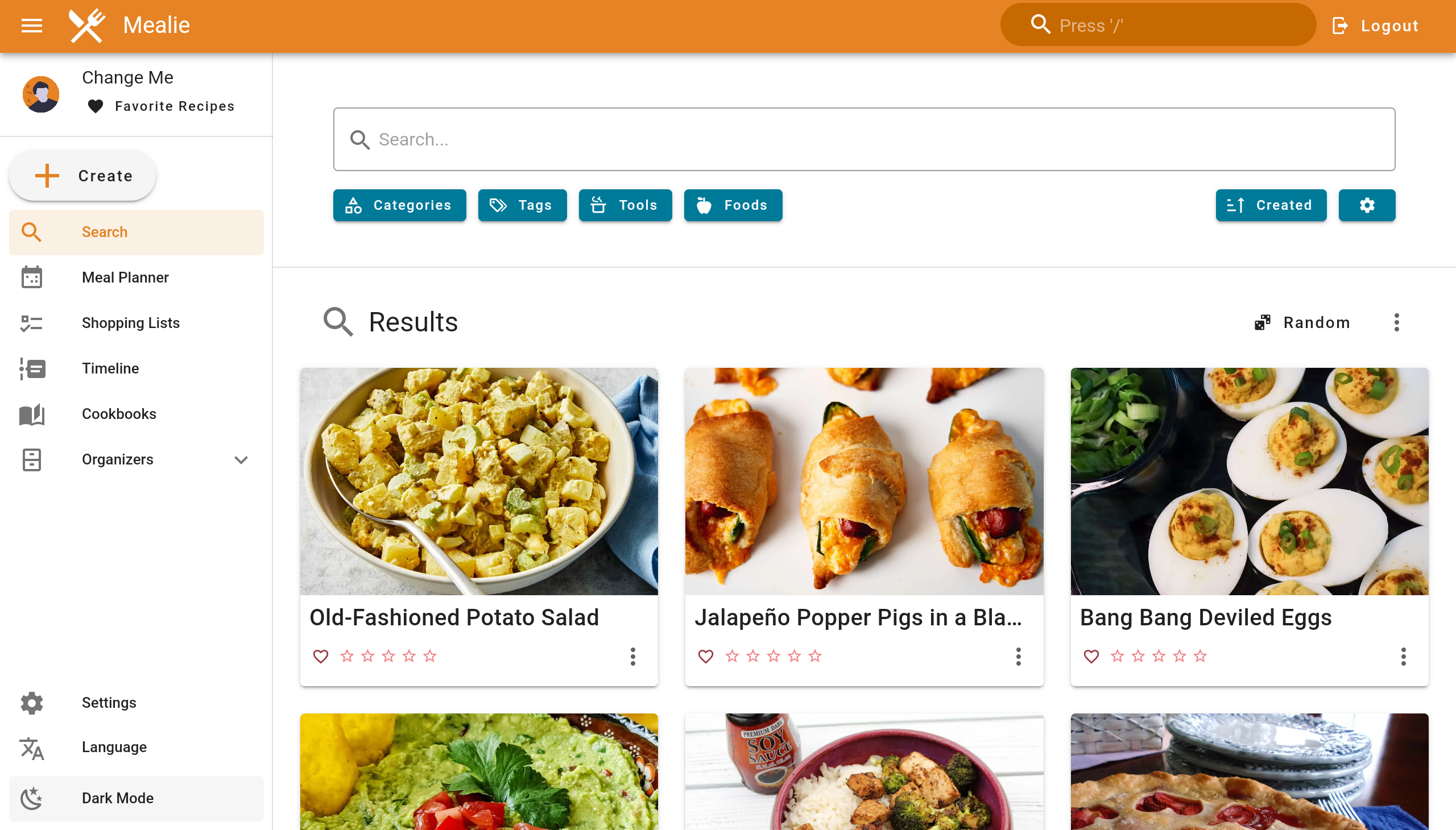Open search settings gear button
Screen dimensions: 1456x830
tap(1367, 205)
